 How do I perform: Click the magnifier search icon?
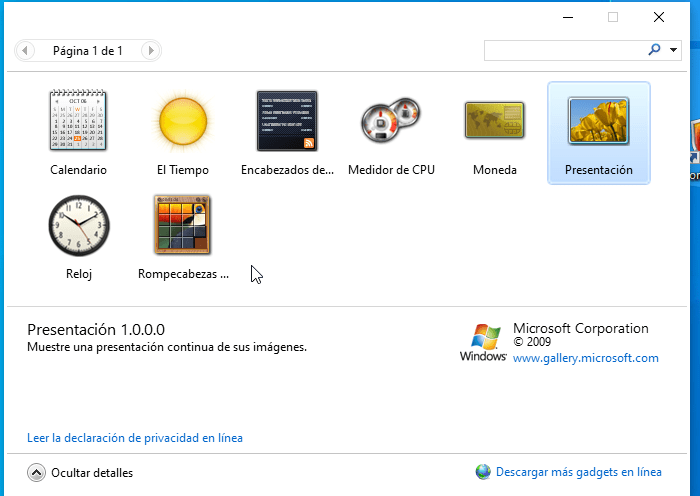[655, 49]
